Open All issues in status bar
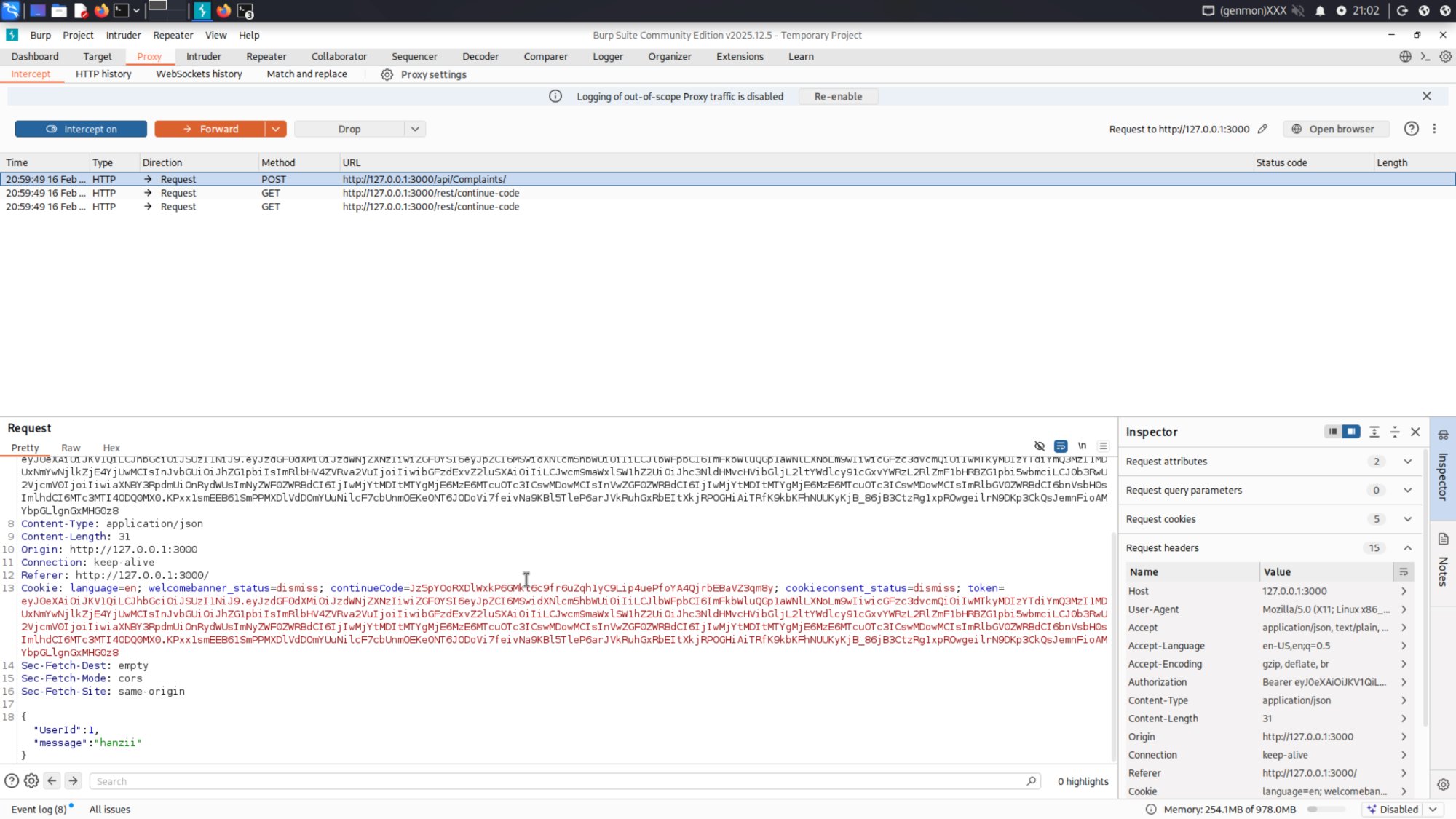 tap(110, 809)
